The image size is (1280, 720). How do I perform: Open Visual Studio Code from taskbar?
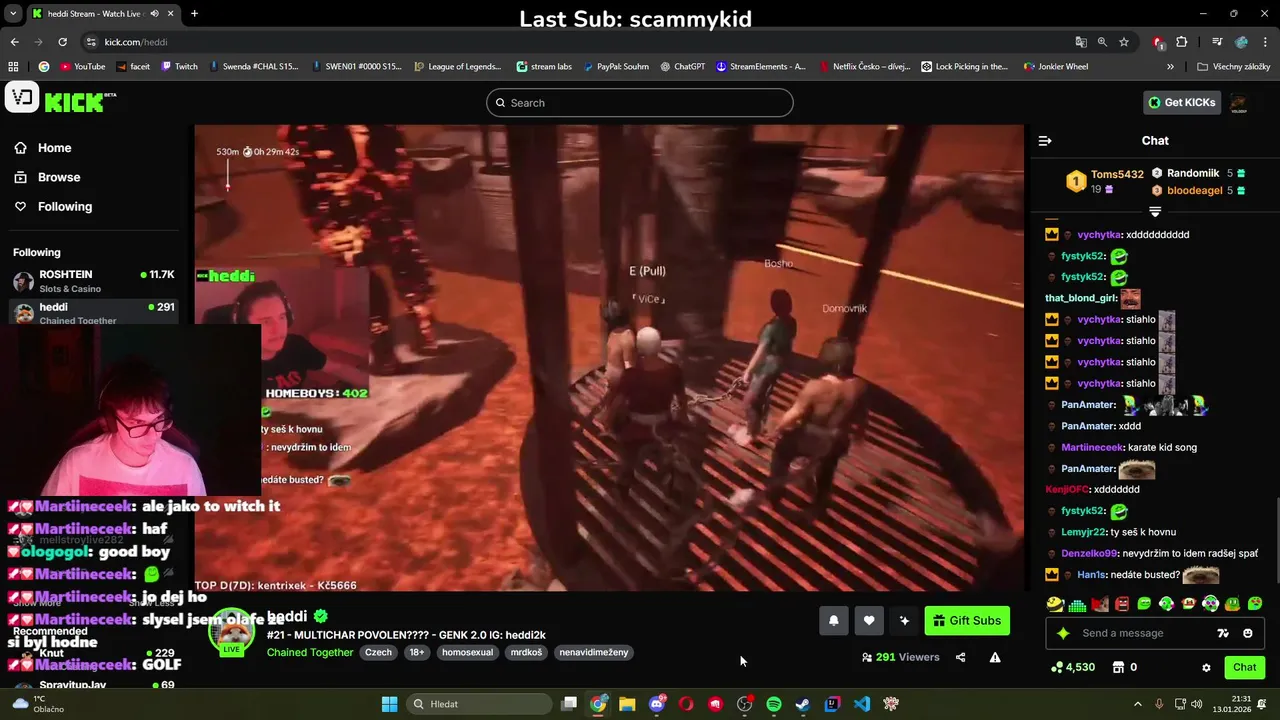[x=861, y=704]
